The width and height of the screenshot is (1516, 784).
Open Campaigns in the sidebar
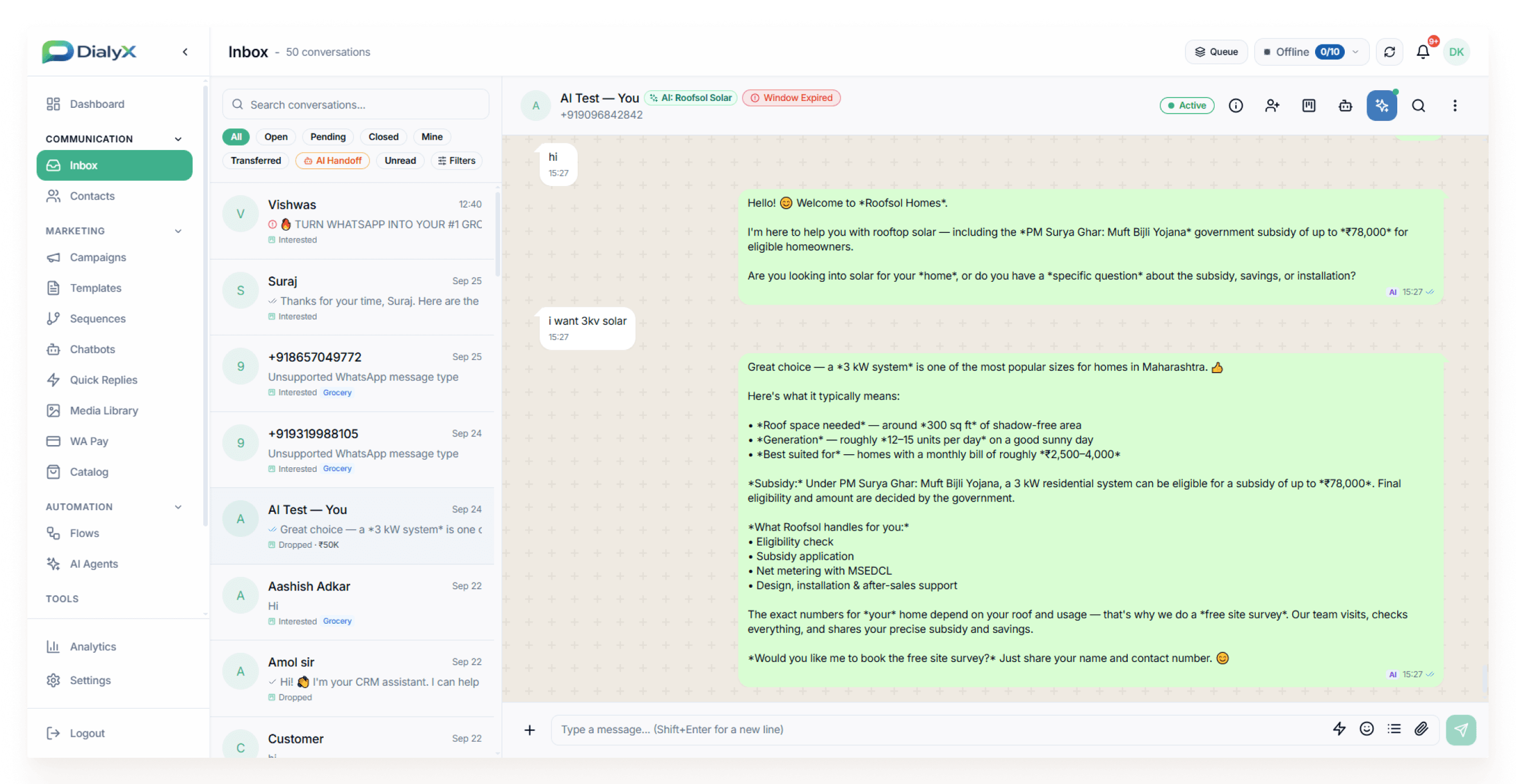(x=114, y=257)
